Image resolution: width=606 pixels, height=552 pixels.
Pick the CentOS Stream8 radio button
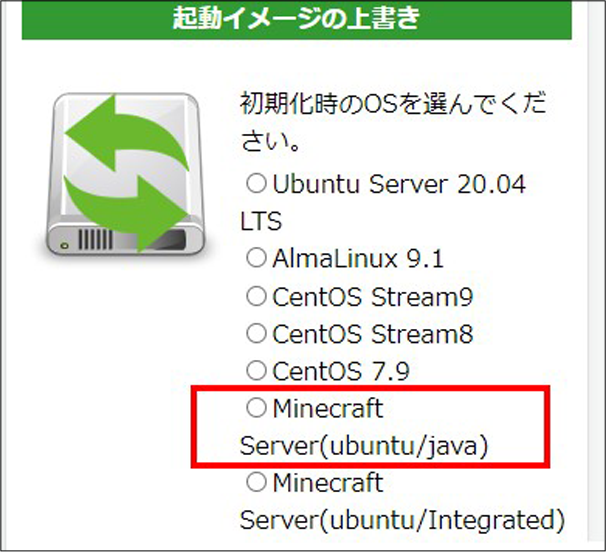(257, 334)
